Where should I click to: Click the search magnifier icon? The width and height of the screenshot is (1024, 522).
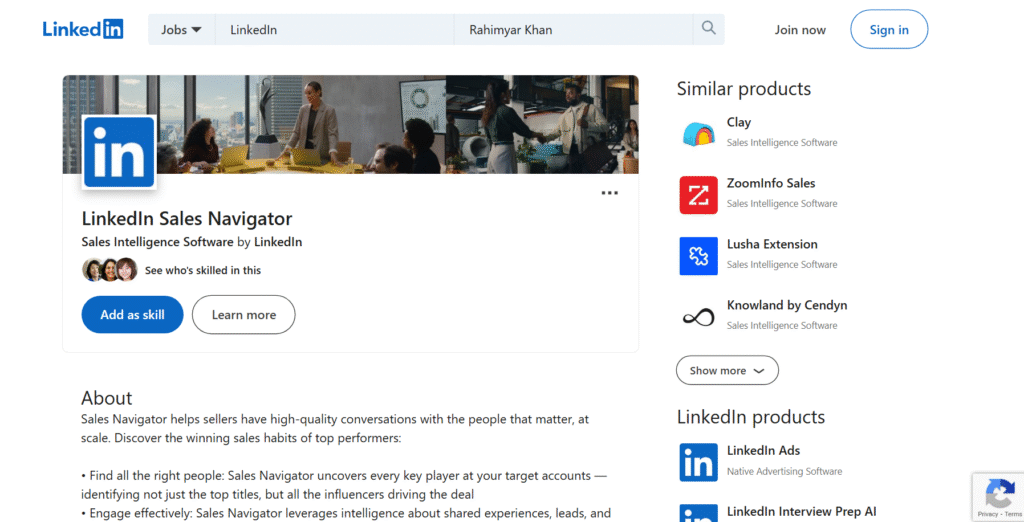point(709,28)
